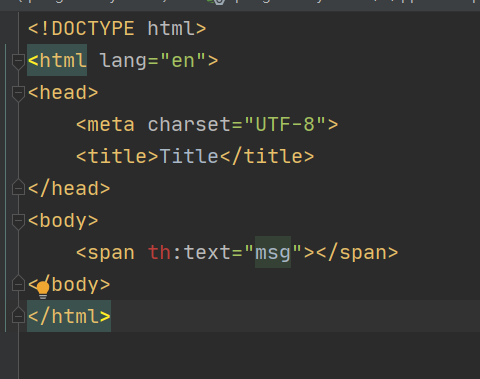Click the red th namespace prefix

tap(159, 253)
